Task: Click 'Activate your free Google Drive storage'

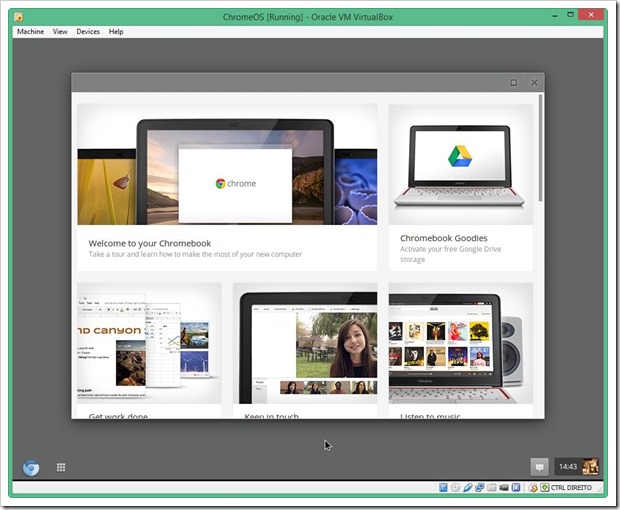Action: coord(450,254)
